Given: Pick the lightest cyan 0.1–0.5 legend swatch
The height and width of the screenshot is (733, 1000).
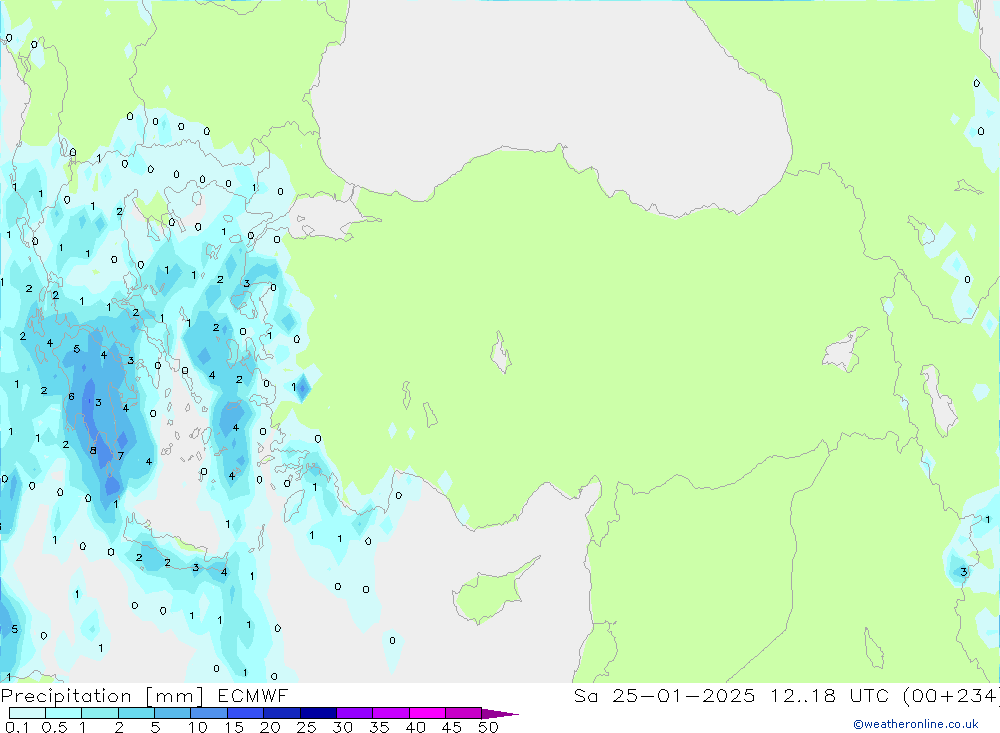Looking at the screenshot, I should coord(27,714).
